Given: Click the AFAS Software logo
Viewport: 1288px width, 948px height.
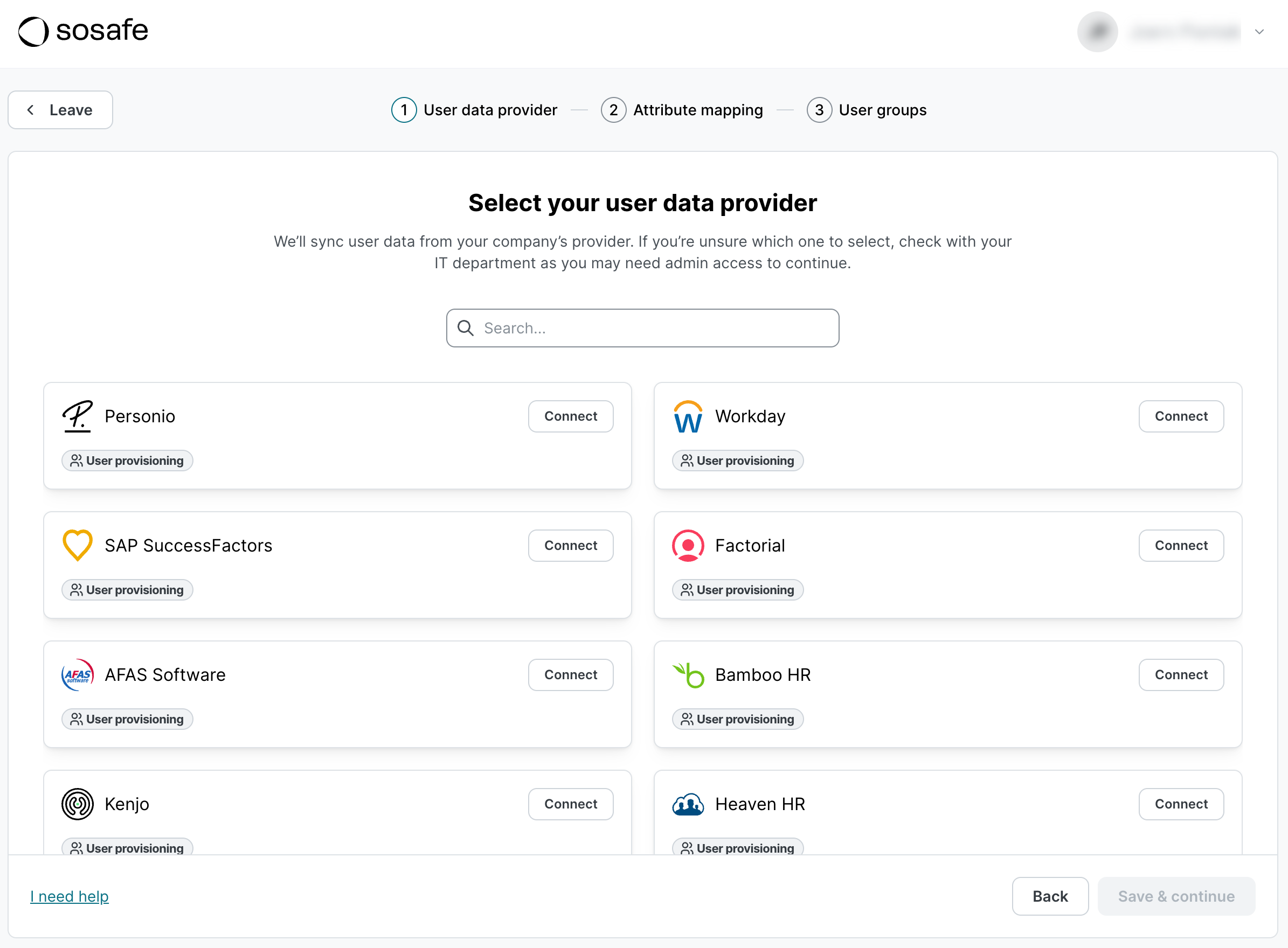Looking at the screenshot, I should coord(77,674).
